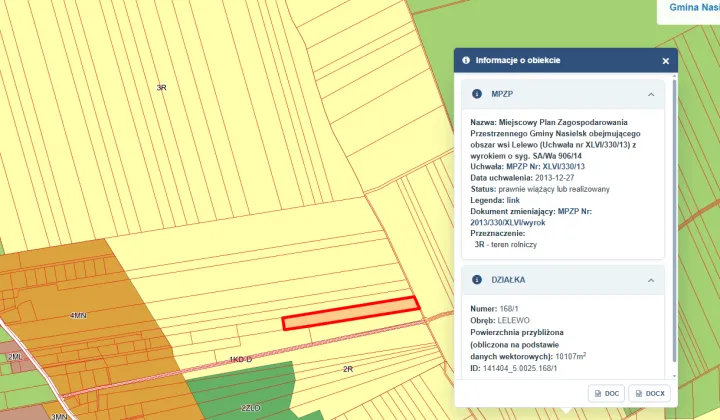The image size is (720, 420).
Task: Click the MPZP section info icon
Action: coord(477,94)
